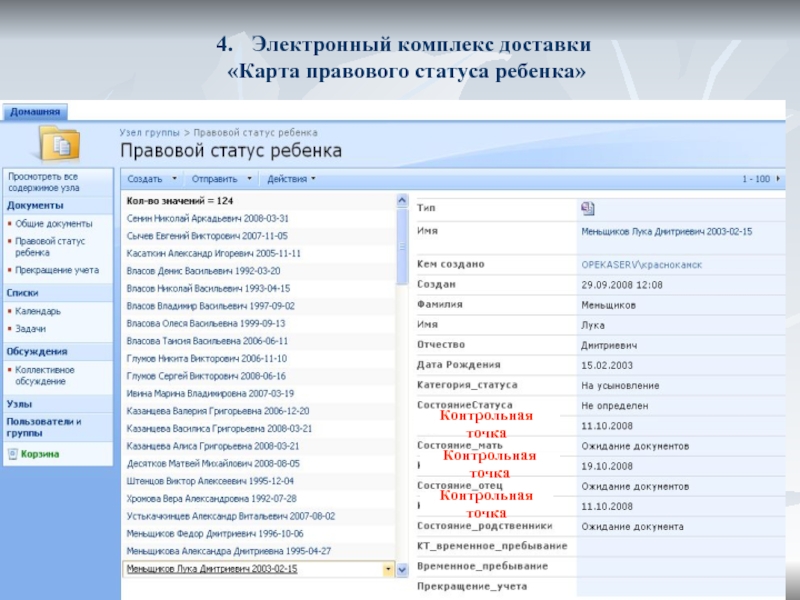Open Коллективное обсуждение link
The width and height of the screenshot is (800, 600).
[x=45, y=376]
